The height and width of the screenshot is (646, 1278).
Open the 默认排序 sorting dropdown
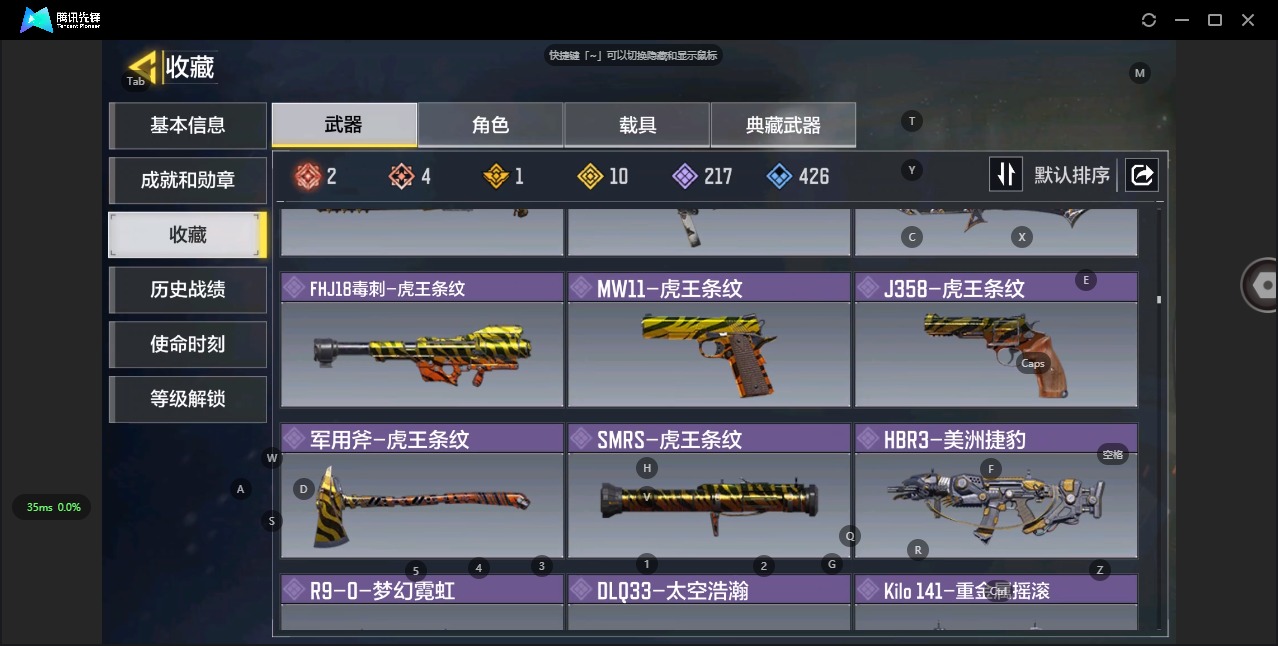tap(1072, 175)
